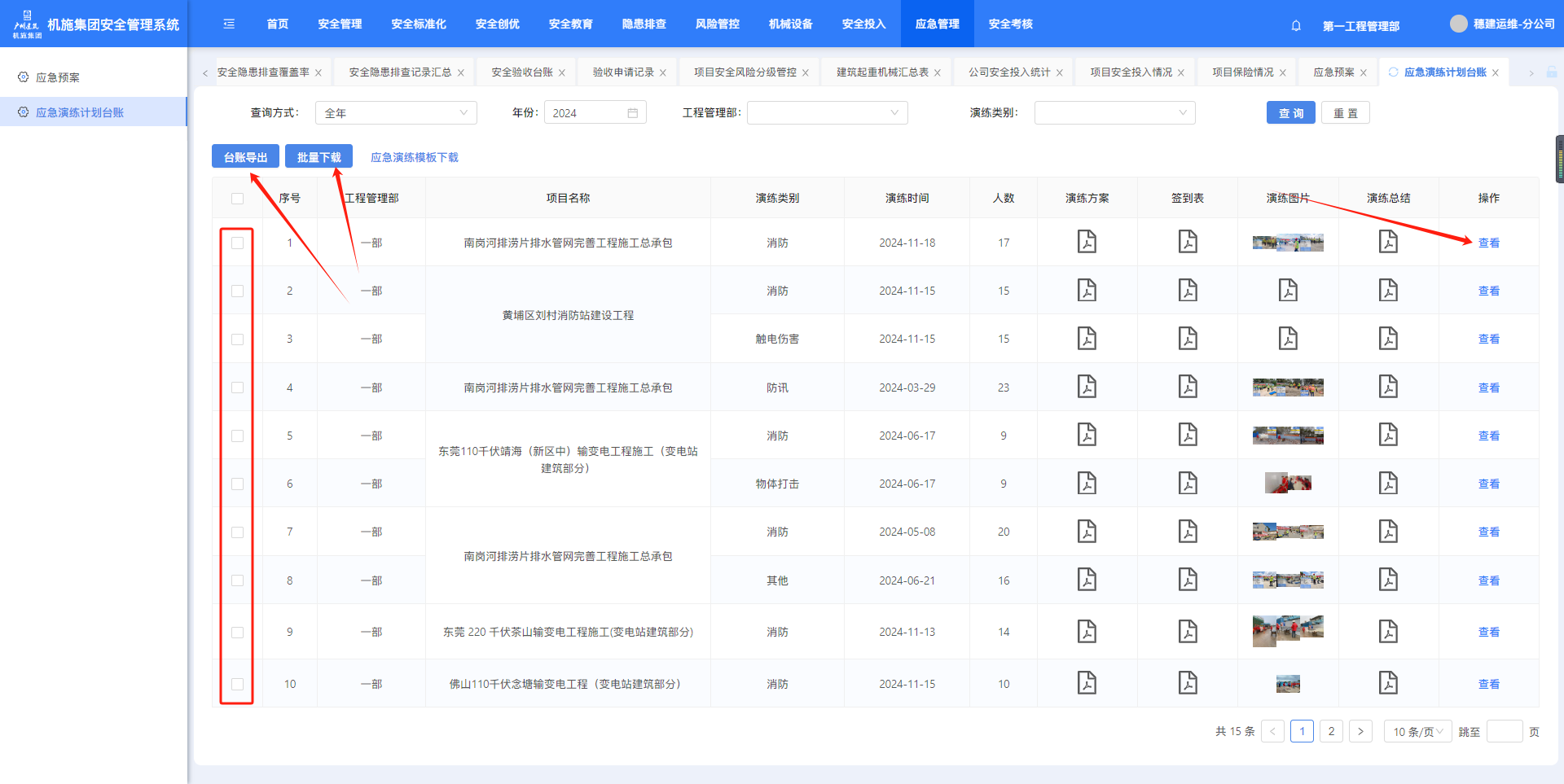Viewport: 1564px width, 784px height.
Task: Expand the 查询方式 dropdown showing 全年
Action: 396,113
